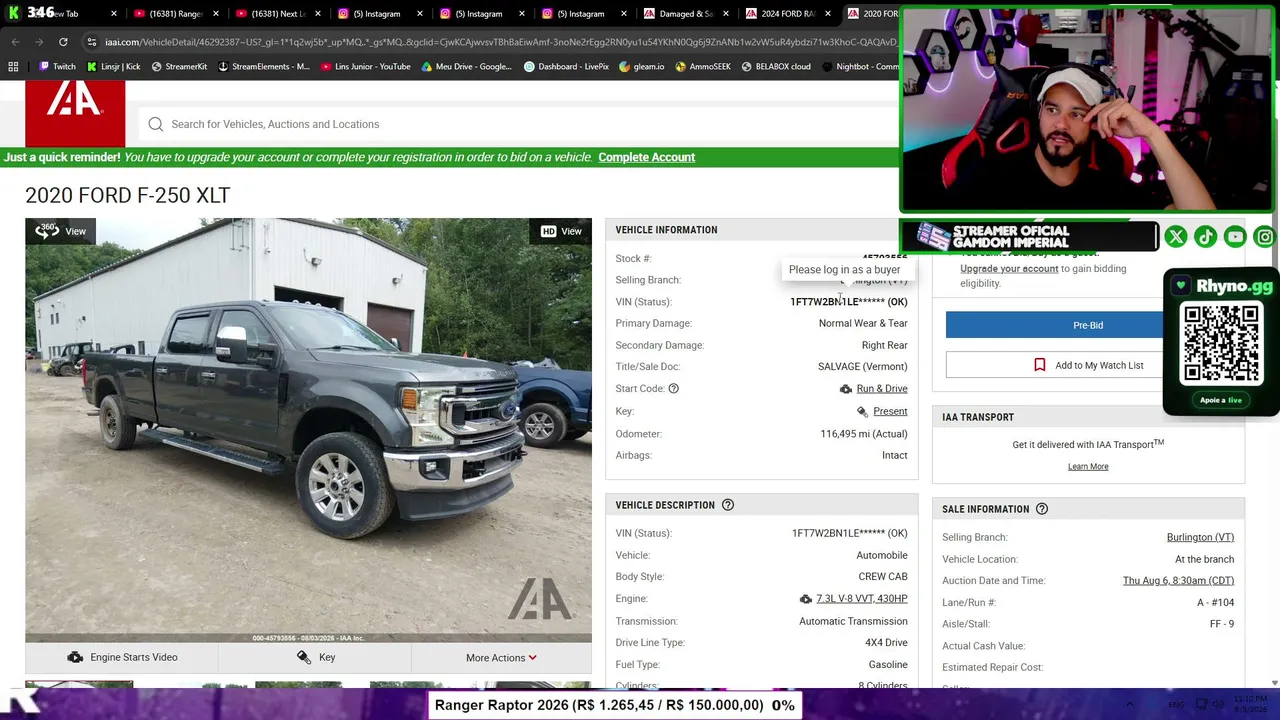Open the StreamElements bookmark
Viewport: 1280px width, 720px height.
coord(263,67)
